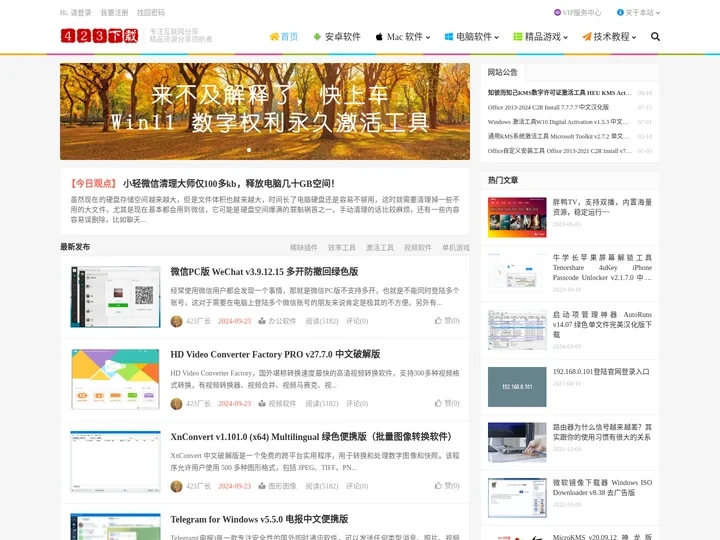Open Windows ISO Downloader thumbnail

tap(517, 498)
